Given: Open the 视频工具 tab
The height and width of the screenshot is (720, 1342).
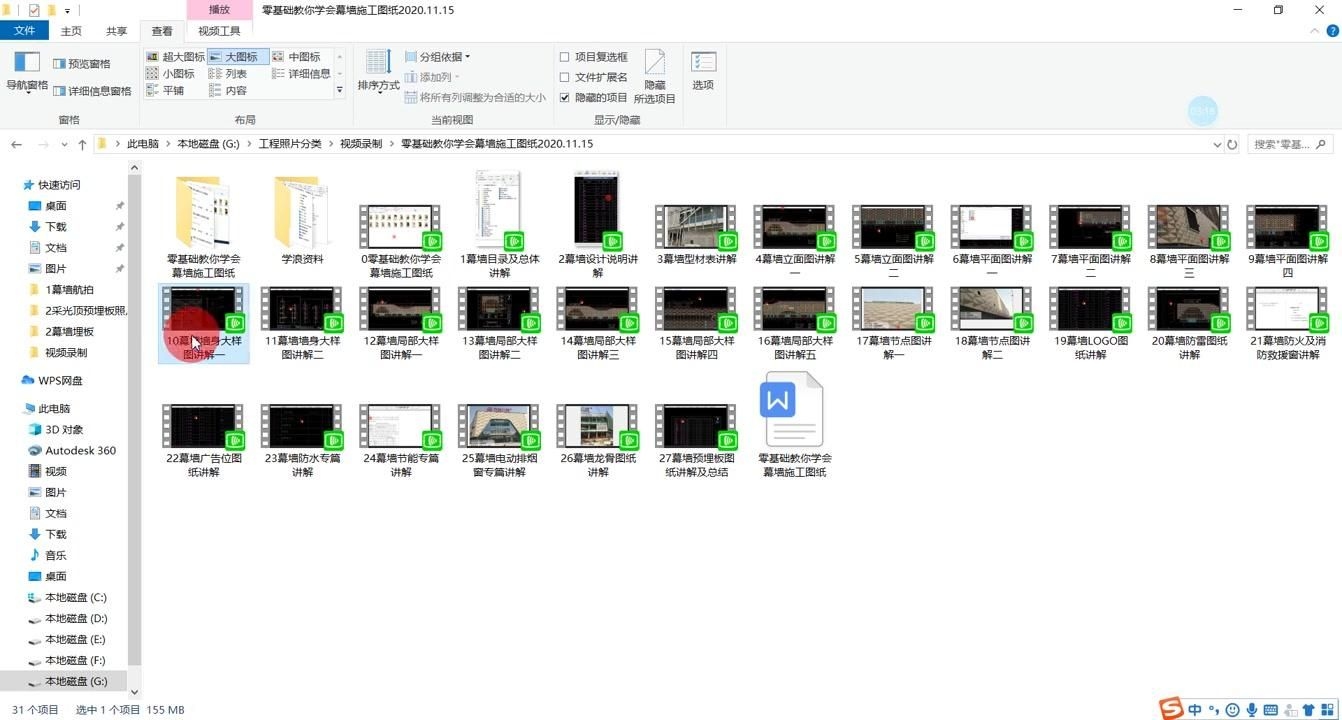Looking at the screenshot, I should coord(219,31).
